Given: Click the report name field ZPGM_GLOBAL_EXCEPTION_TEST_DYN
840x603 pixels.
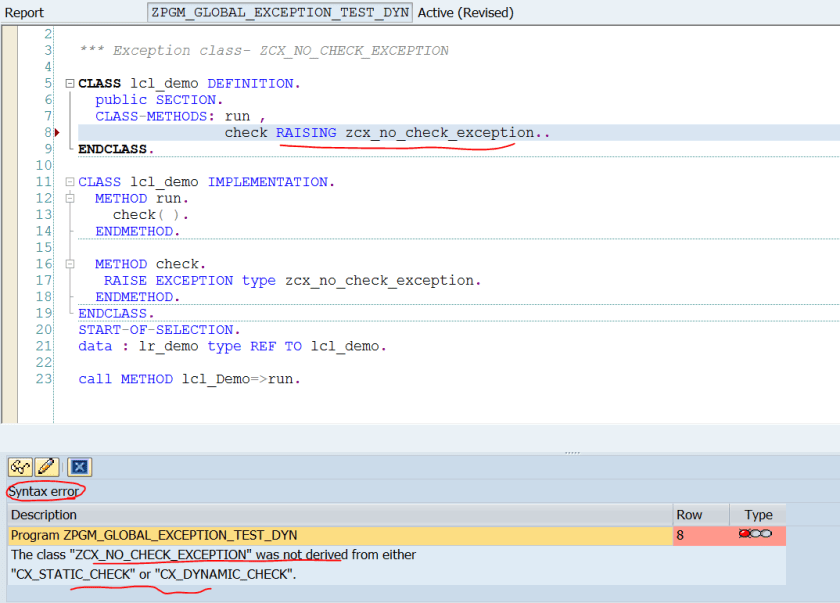Looking at the screenshot, I should tap(279, 12).
